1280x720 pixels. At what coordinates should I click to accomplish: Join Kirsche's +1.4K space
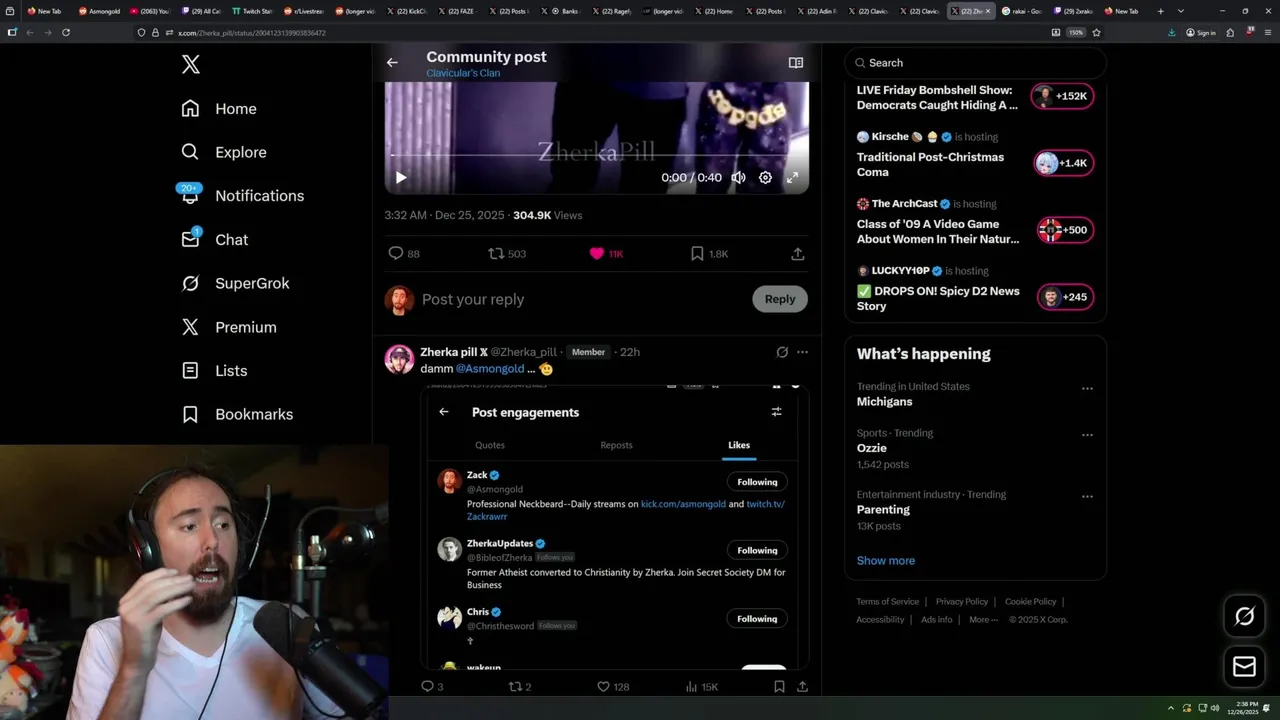point(1062,163)
